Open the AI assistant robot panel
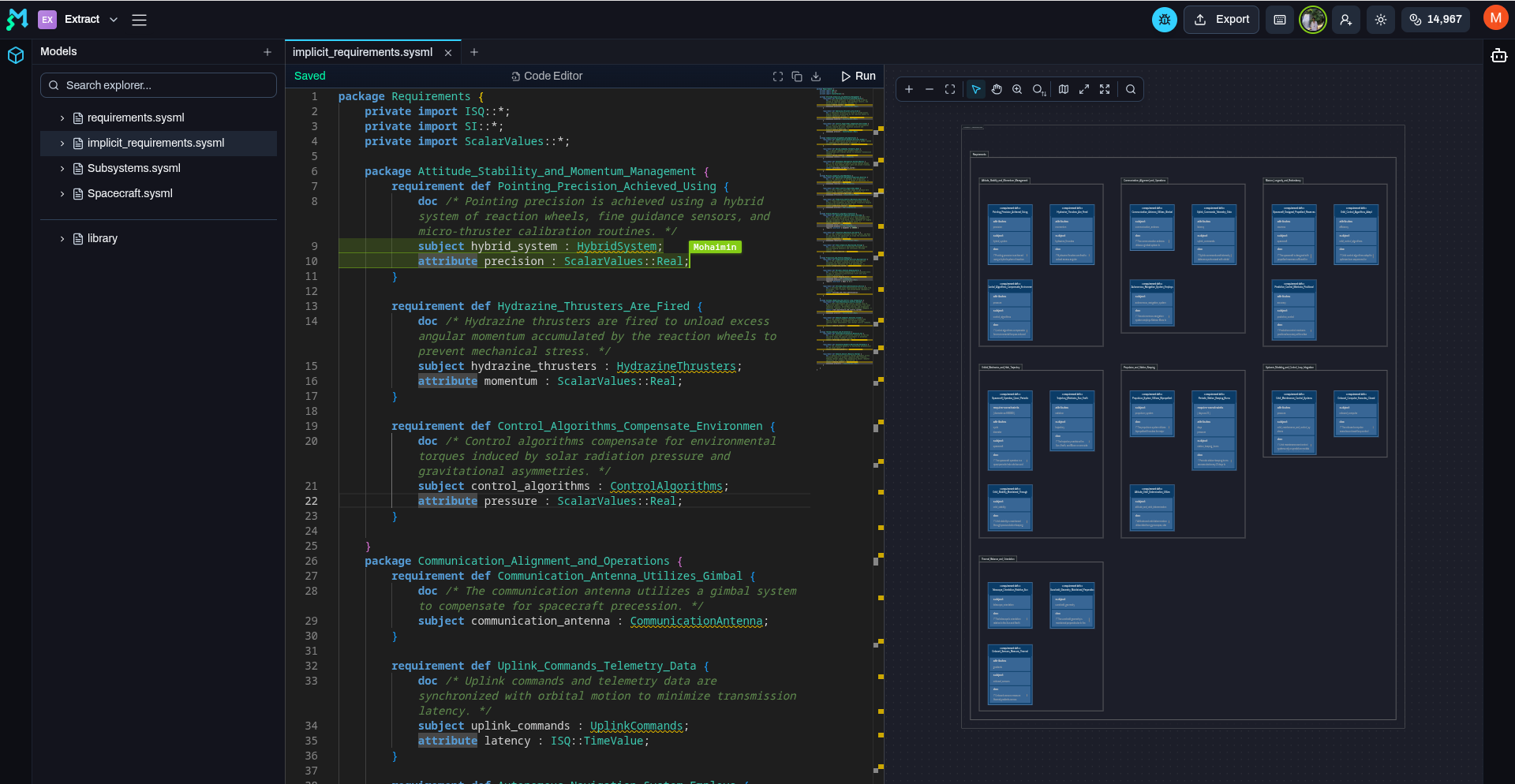This screenshot has width=1515, height=784. (x=1499, y=55)
